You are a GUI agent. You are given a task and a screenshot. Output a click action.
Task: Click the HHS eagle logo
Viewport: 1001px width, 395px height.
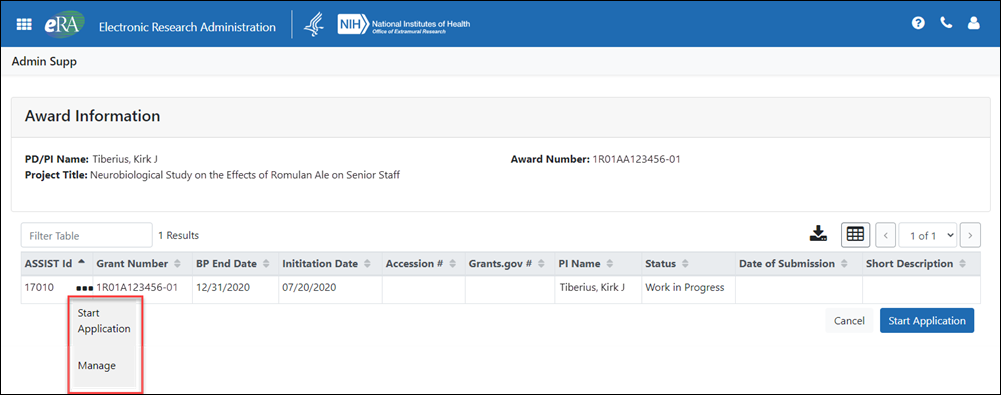(x=313, y=24)
